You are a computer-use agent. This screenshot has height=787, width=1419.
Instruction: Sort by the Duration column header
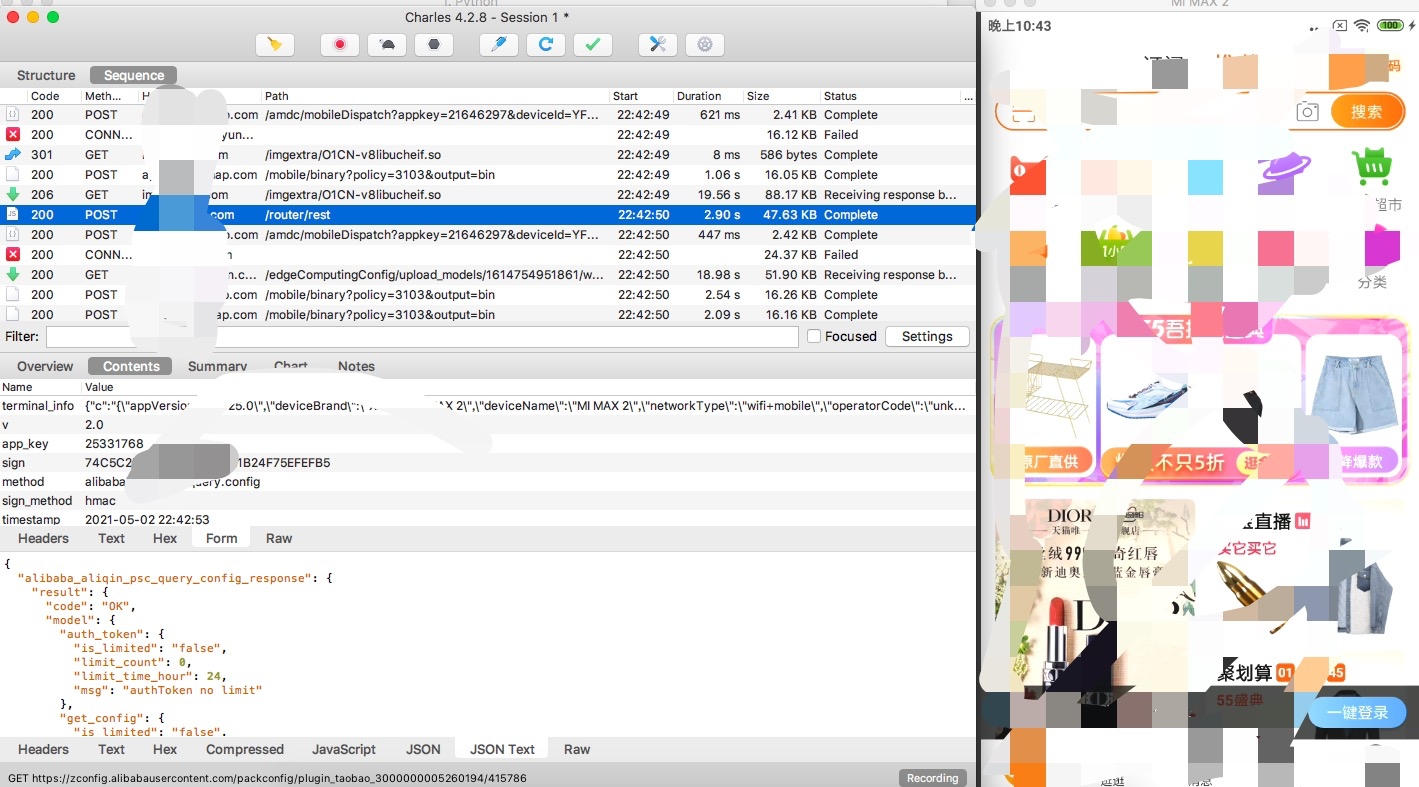[707, 96]
